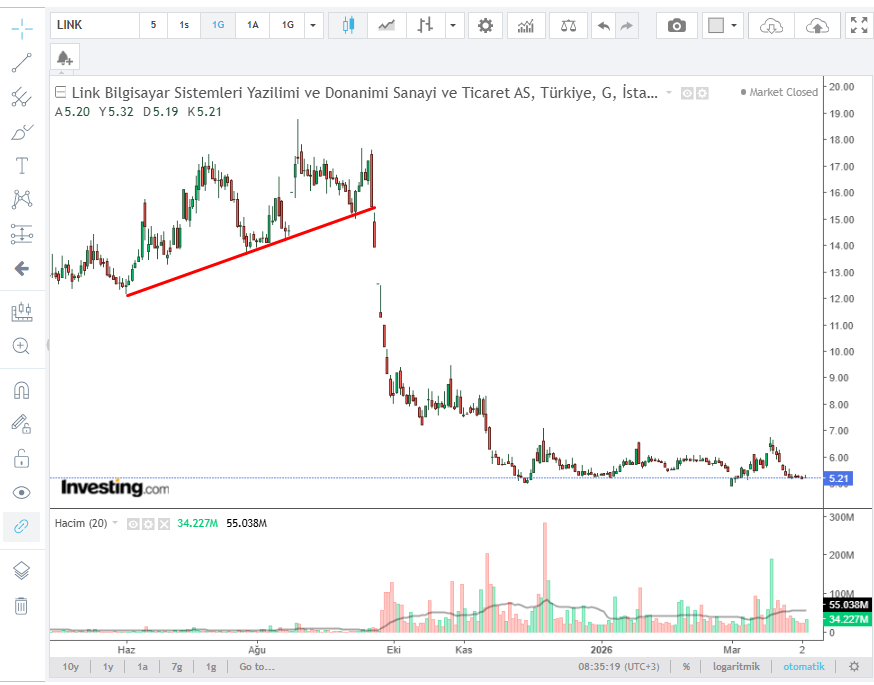Click the 08:35:19 (UTC+3) timezone

tap(619, 667)
